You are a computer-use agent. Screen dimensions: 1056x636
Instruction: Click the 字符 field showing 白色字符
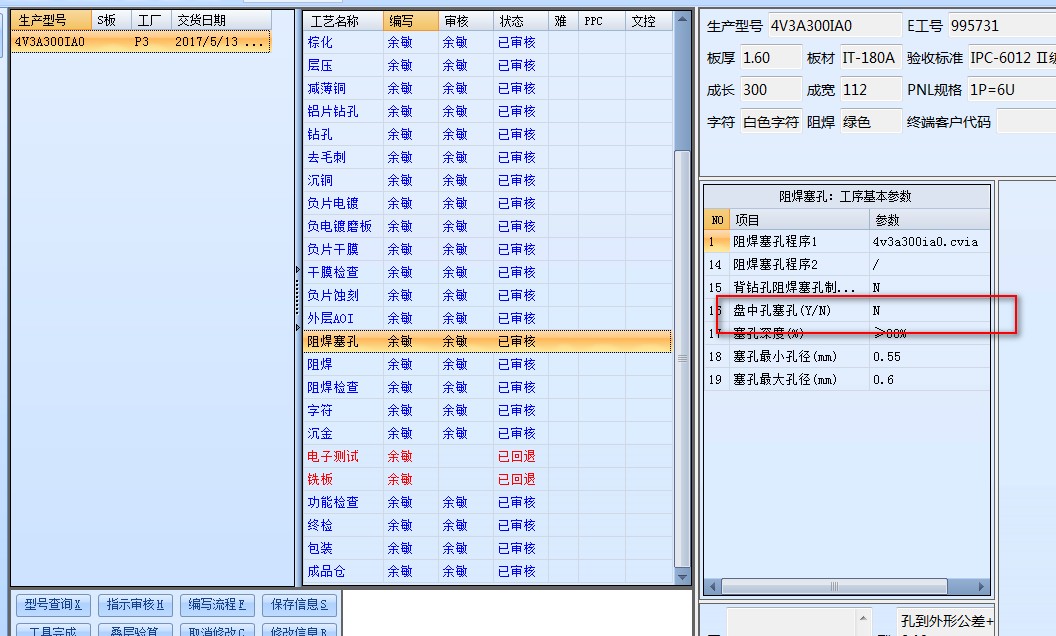(x=771, y=122)
